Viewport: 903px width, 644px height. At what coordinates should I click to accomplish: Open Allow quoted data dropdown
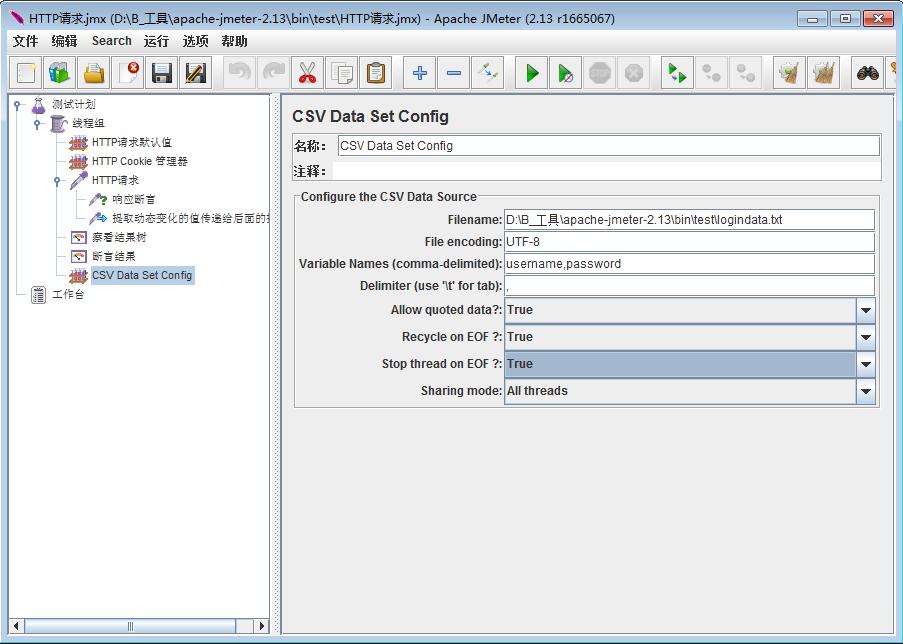[x=865, y=310]
